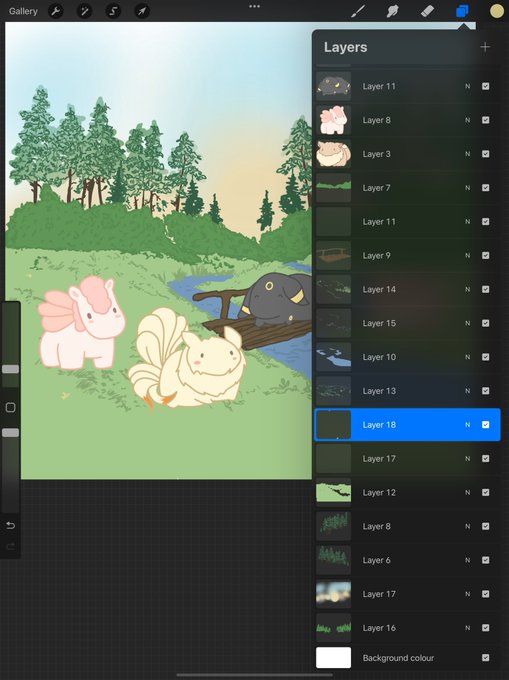Image resolution: width=509 pixels, height=680 pixels.
Task: Hide Layer 7 using its checkbox
Action: coord(486,188)
